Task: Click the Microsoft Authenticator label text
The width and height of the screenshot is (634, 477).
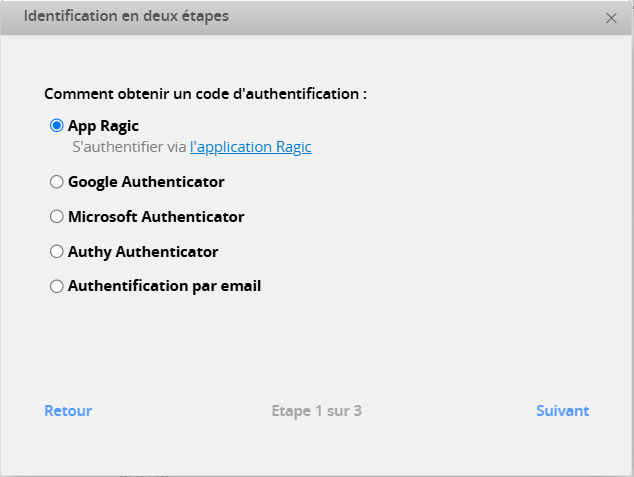Action: tap(156, 217)
